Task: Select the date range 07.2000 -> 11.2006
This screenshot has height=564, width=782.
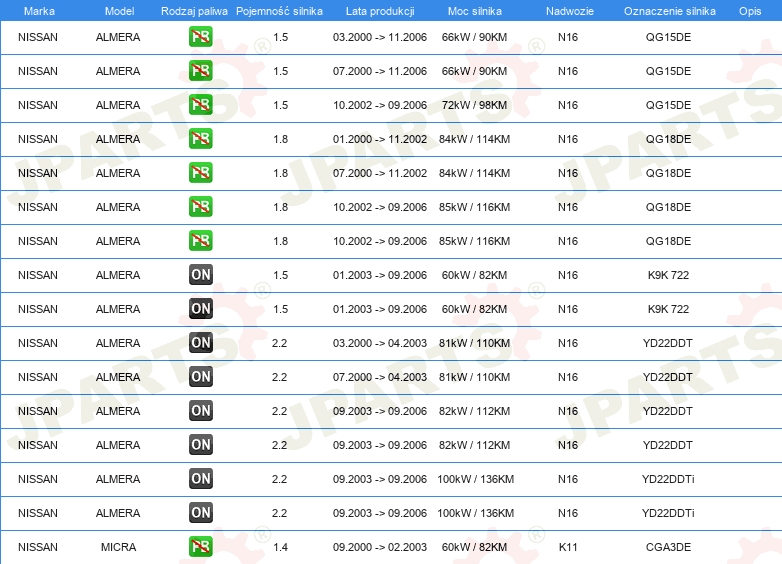Action: click(380, 71)
